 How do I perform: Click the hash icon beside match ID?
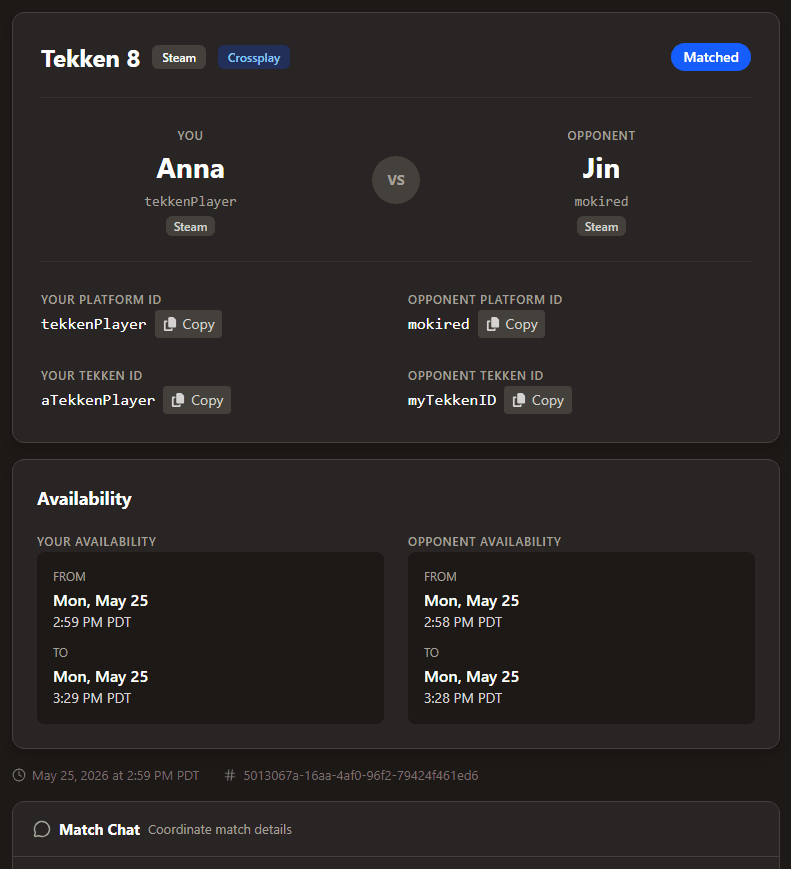pyautogui.click(x=229, y=775)
